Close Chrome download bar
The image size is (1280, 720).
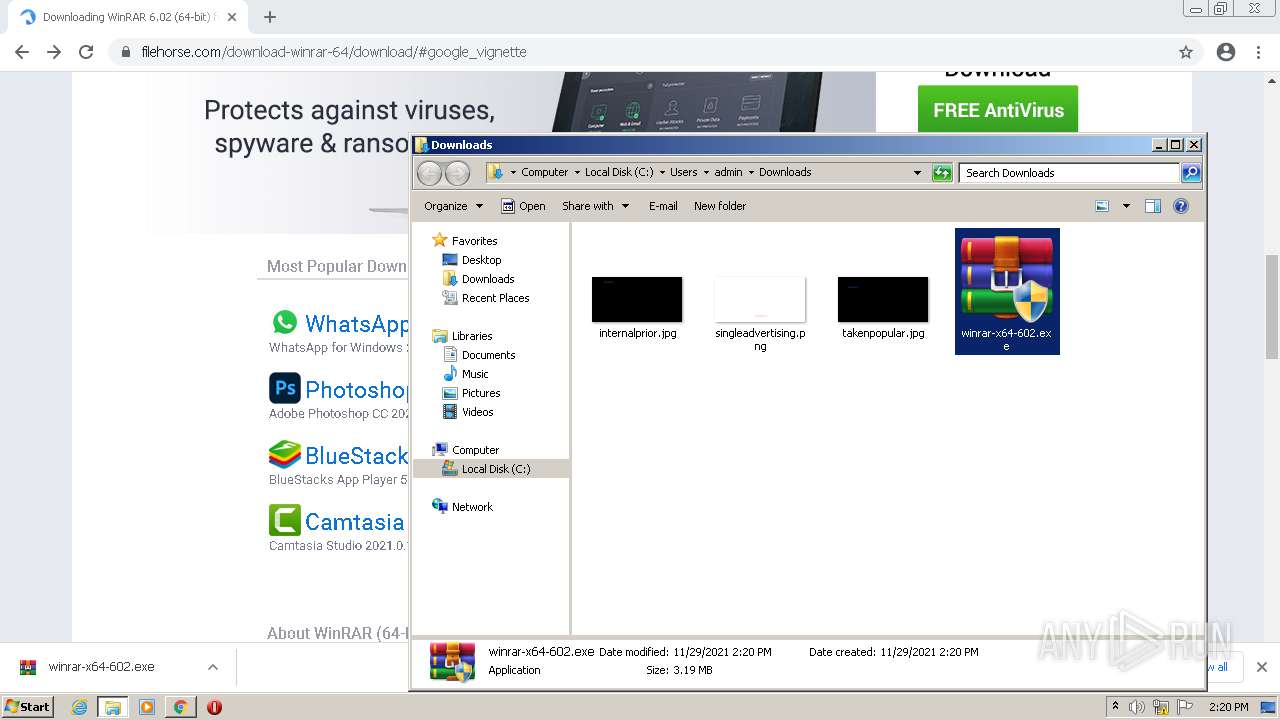[x=1261, y=667]
